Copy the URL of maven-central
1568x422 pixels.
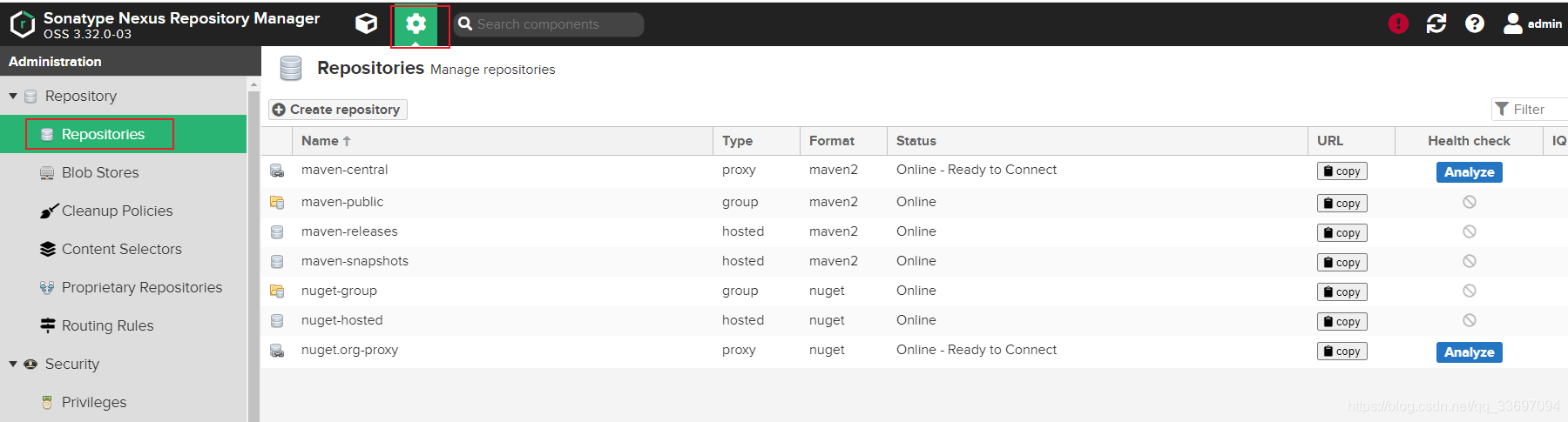[x=1342, y=171]
